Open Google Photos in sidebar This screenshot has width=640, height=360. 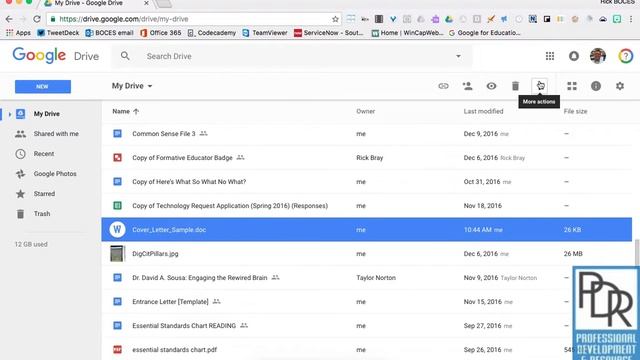pyautogui.click(x=55, y=174)
